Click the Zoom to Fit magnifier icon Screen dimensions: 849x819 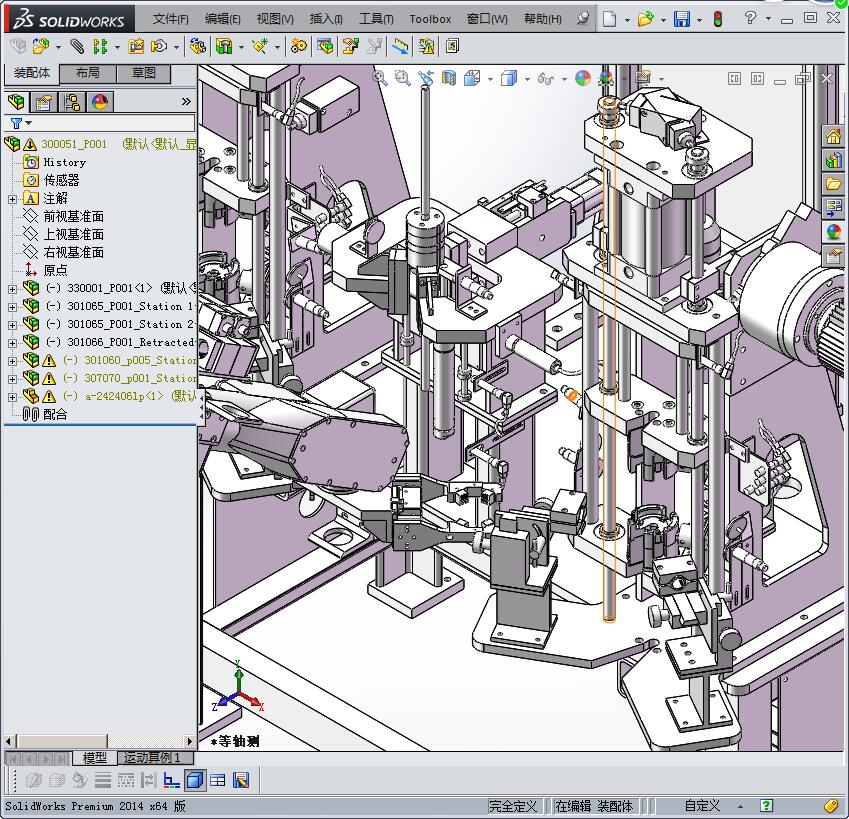(380, 78)
